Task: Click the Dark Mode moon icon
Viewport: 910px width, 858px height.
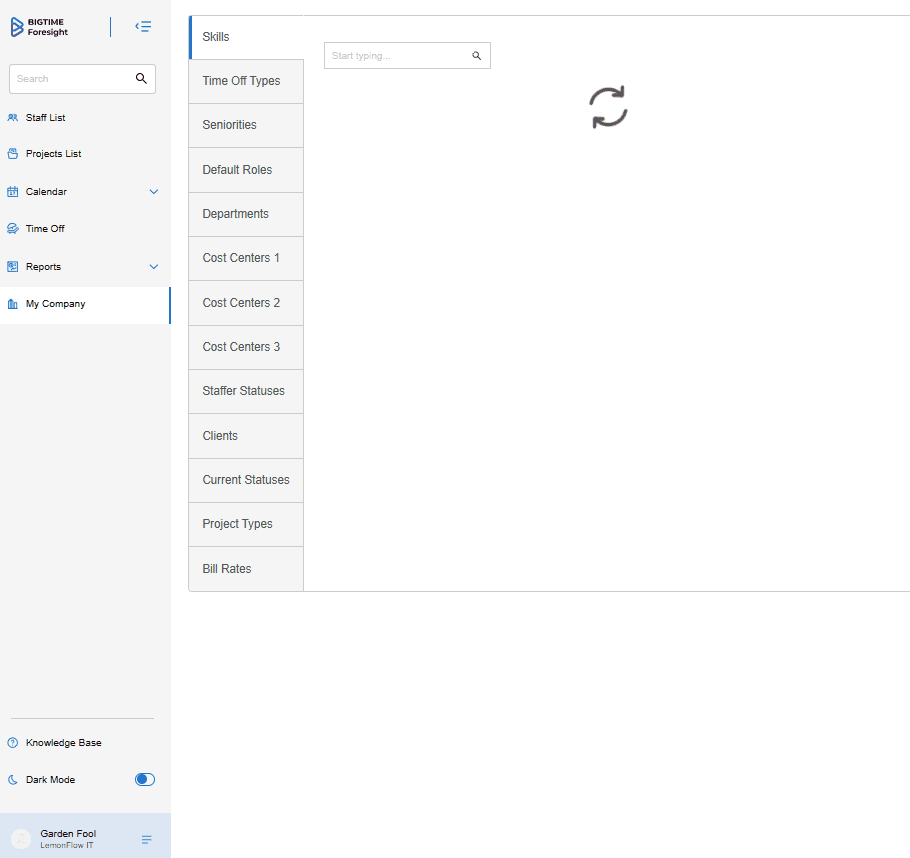Action: [13, 780]
